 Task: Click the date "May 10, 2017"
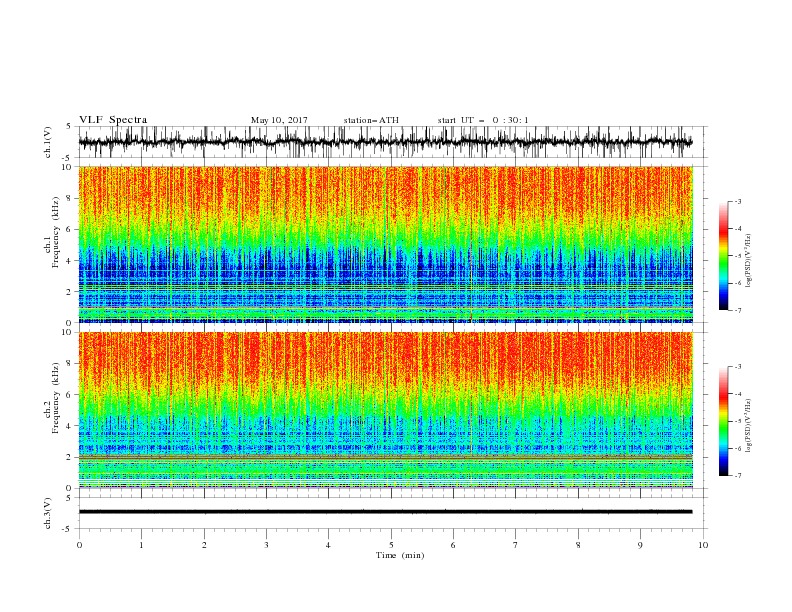[x=279, y=120]
